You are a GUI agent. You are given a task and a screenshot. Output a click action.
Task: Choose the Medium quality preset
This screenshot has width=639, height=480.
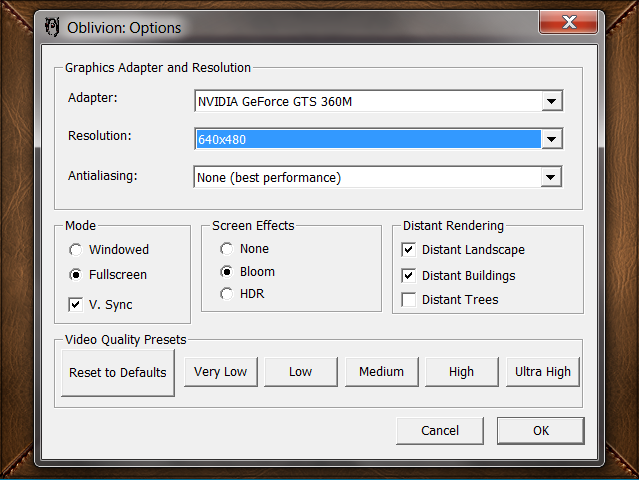pyautogui.click(x=381, y=372)
